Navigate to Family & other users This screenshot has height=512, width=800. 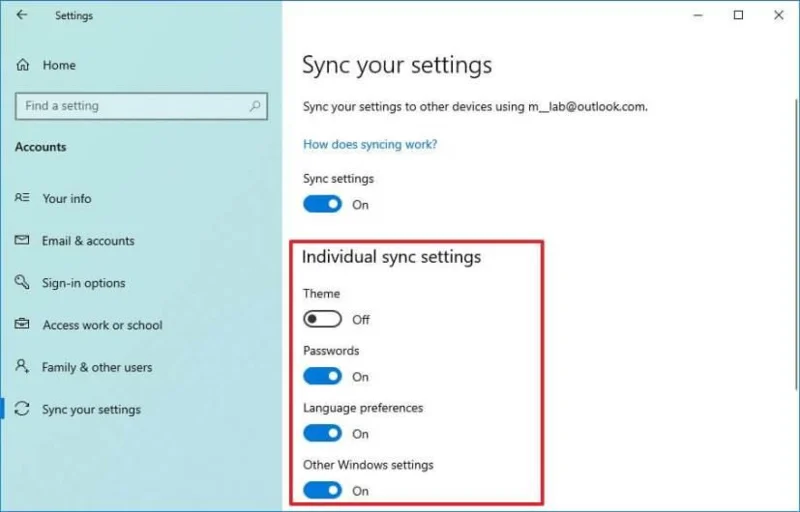pyautogui.click(x=97, y=367)
